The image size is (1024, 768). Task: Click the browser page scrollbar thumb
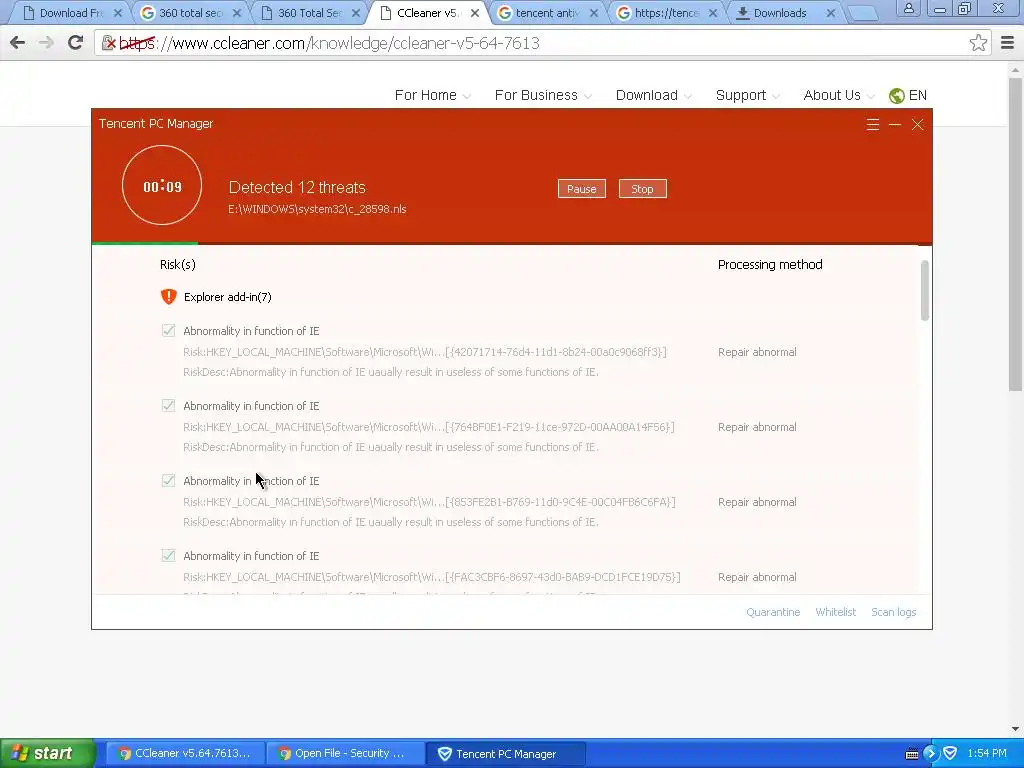pyautogui.click(x=1015, y=234)
